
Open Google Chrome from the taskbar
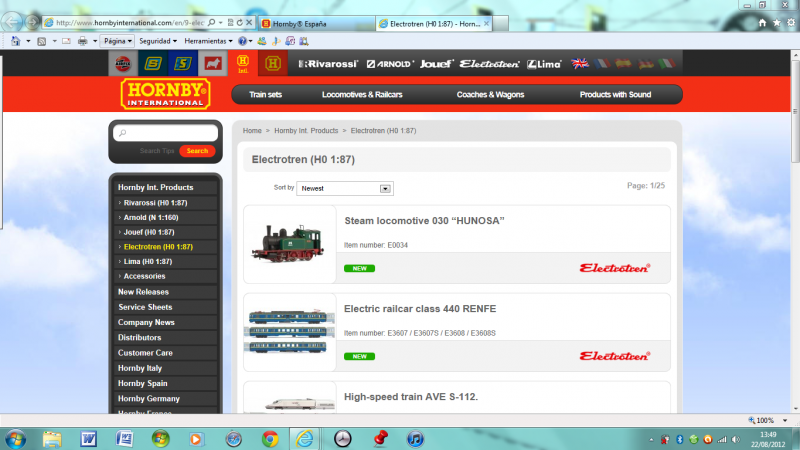(x=270, y=439)
